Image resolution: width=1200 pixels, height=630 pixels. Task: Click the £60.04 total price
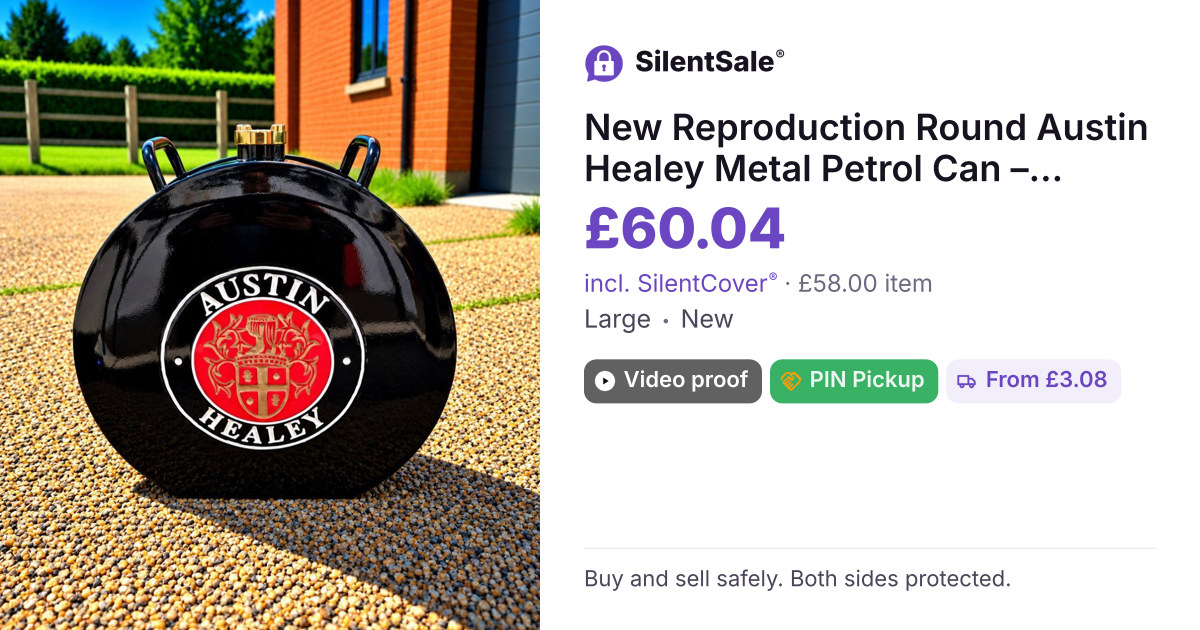coord(685,229)
